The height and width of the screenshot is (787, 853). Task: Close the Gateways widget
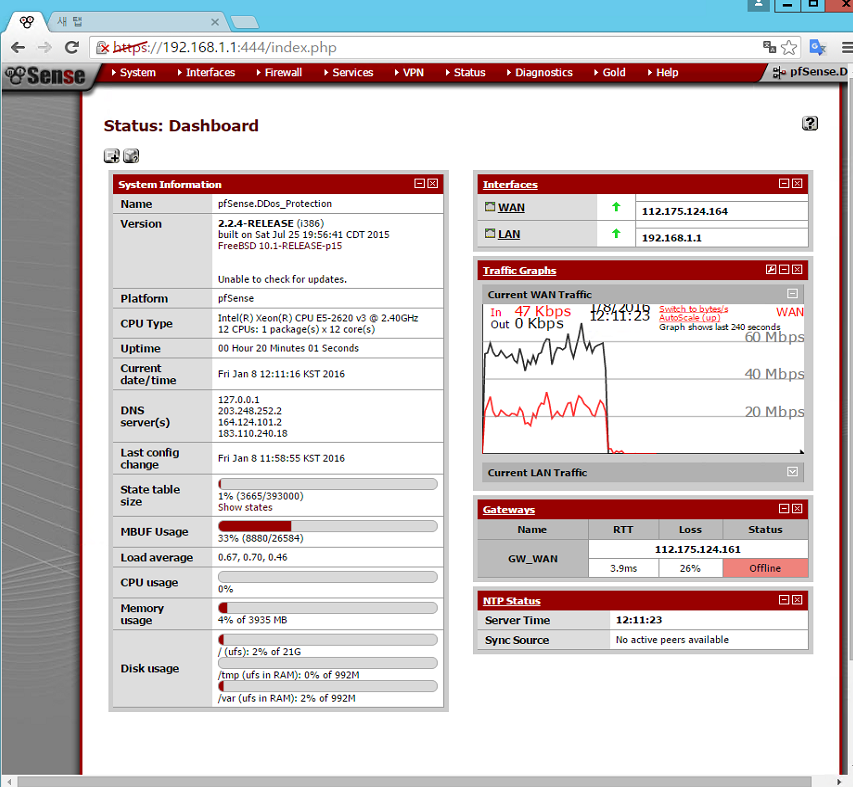[797, 509]
